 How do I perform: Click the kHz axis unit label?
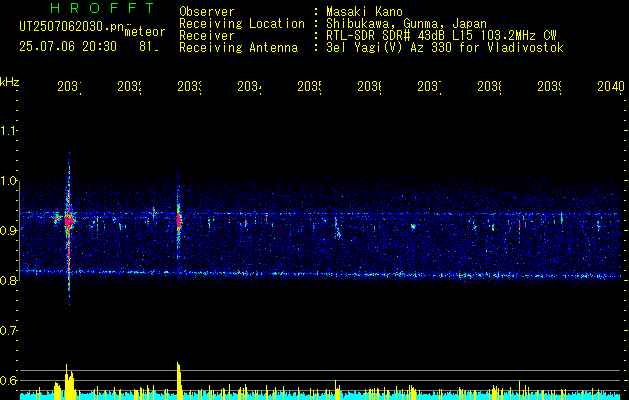10,82
